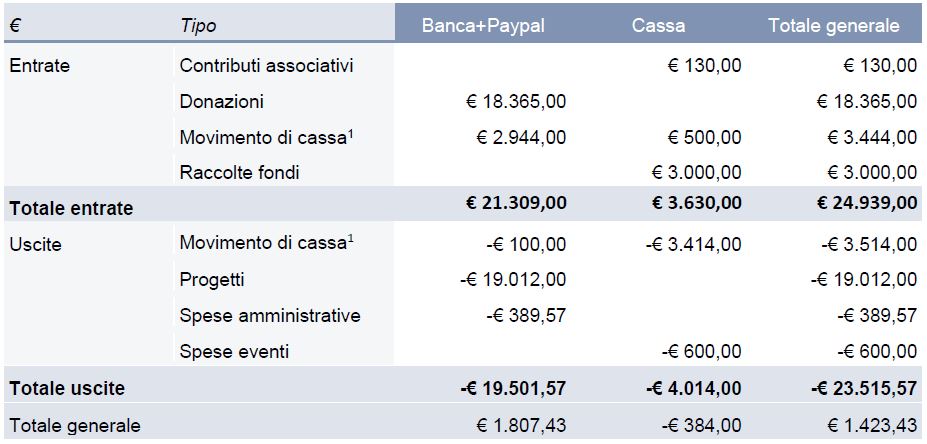This screenshot has height=444, width=927.
Task: Select the Donazioni row label
Action: pos(222,101)
